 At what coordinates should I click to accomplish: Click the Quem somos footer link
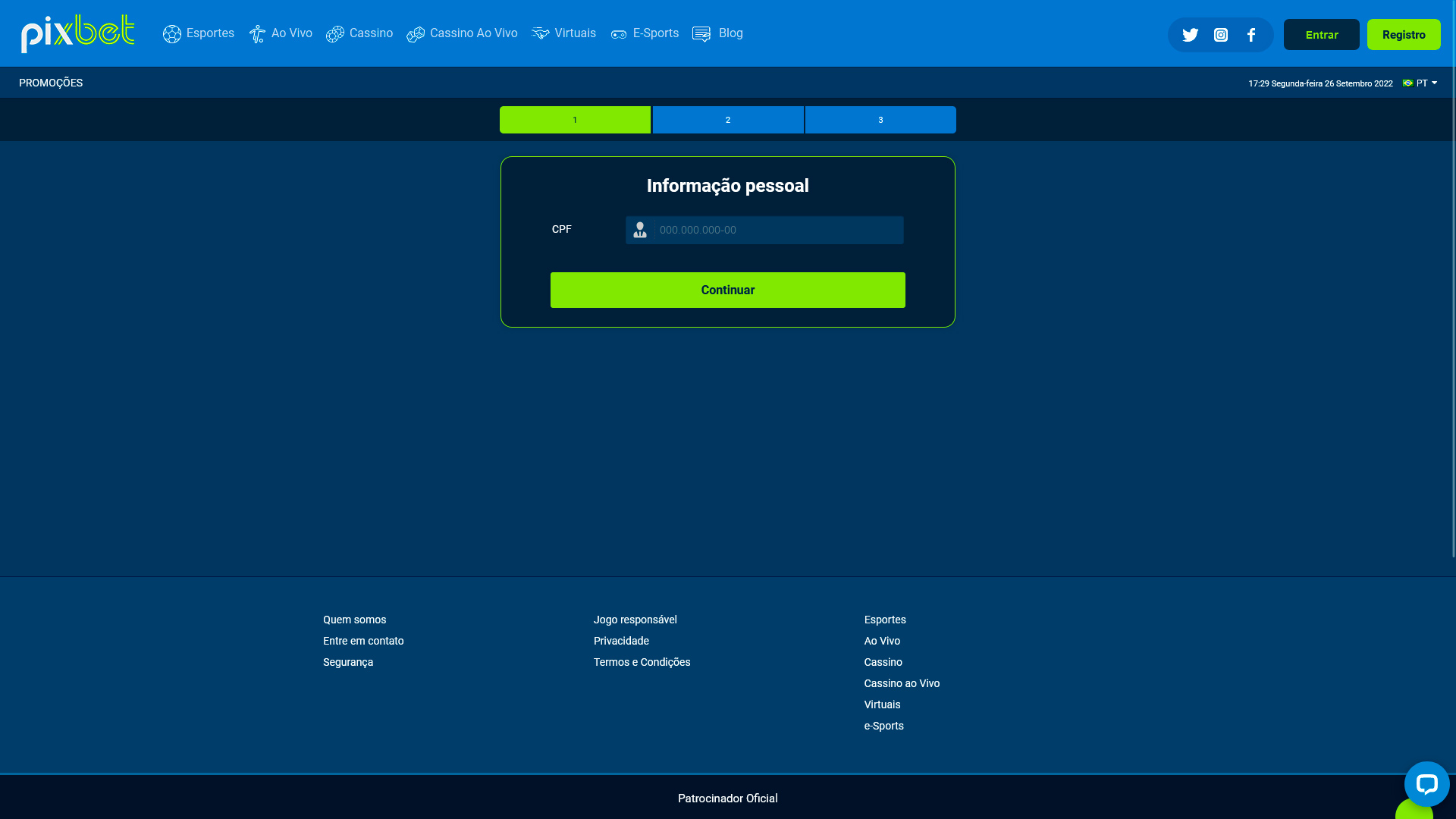(354, 619)
